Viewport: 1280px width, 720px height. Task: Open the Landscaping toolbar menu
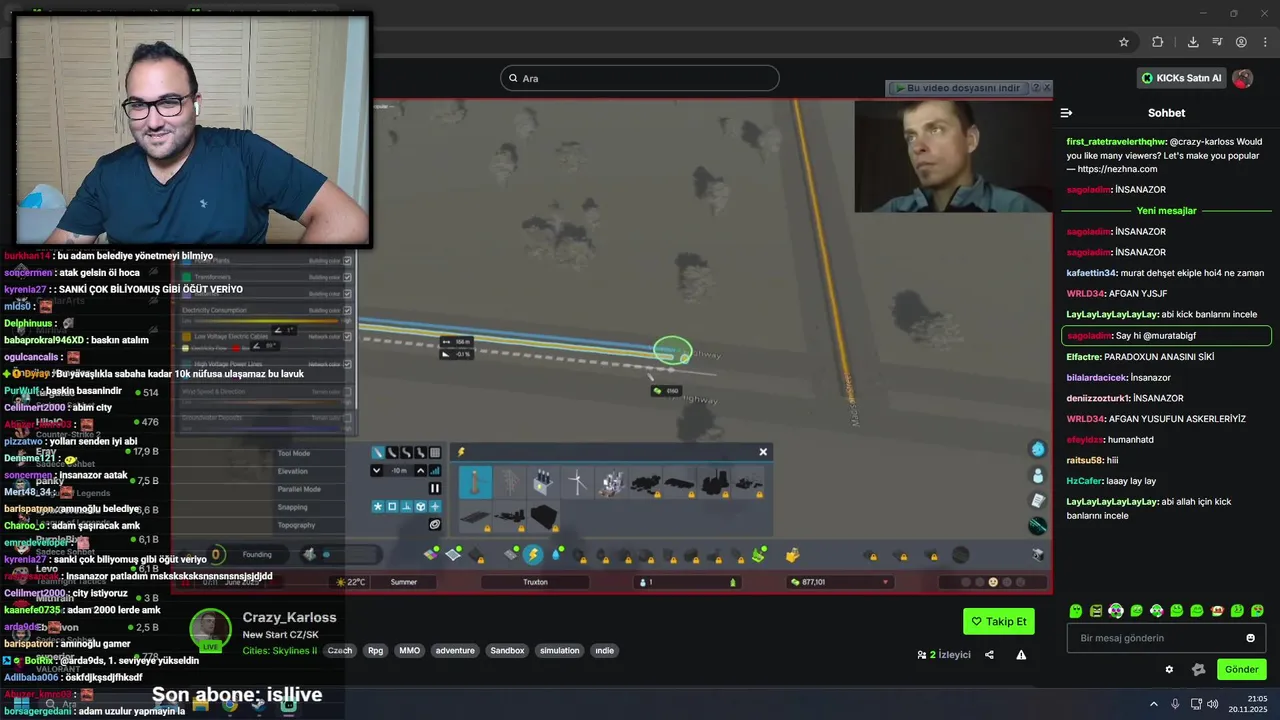point(757,554)
